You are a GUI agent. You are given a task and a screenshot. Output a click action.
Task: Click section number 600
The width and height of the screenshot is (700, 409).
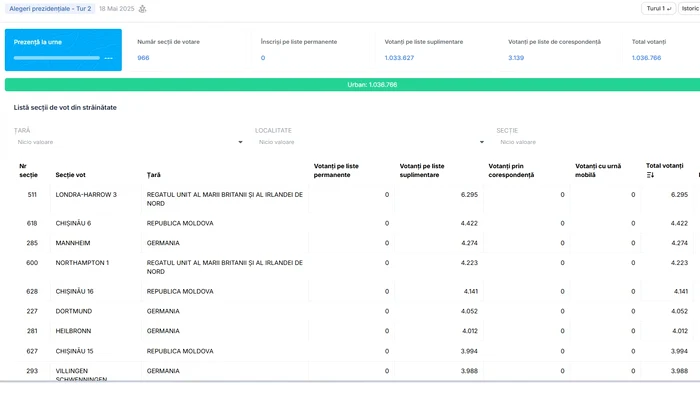[32, 263]
